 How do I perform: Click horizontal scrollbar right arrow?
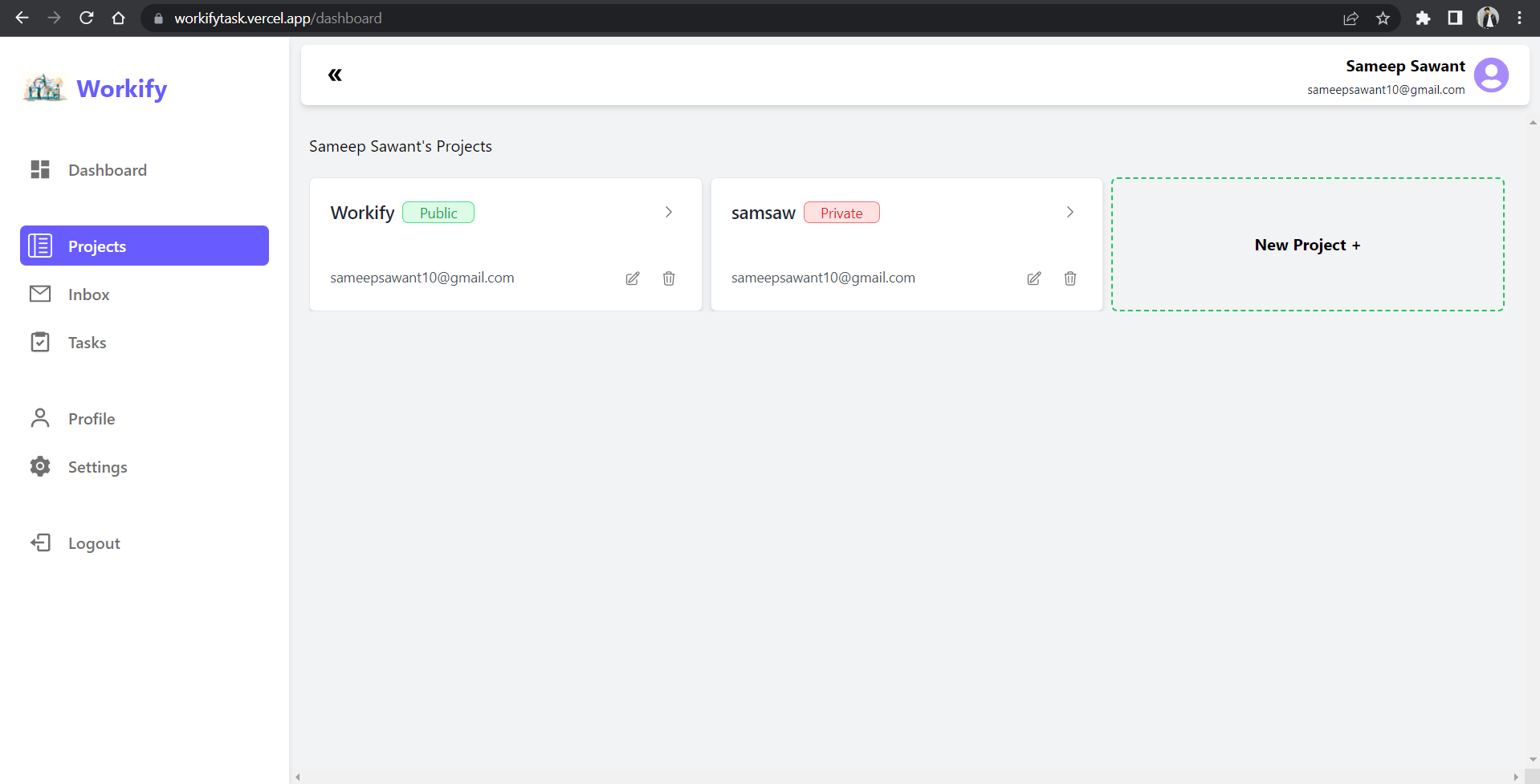click(1516, 777)
